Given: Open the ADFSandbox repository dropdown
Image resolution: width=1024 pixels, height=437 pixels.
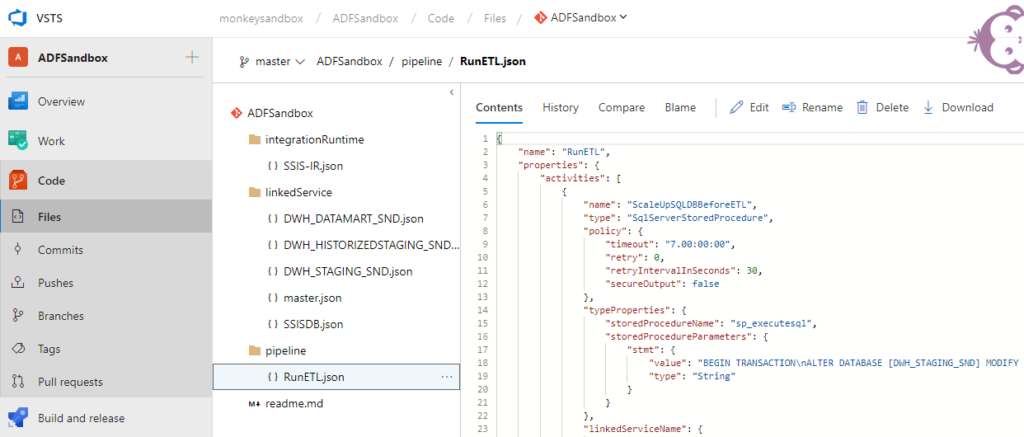Looking at the screenshot, I should coord(581,18).
